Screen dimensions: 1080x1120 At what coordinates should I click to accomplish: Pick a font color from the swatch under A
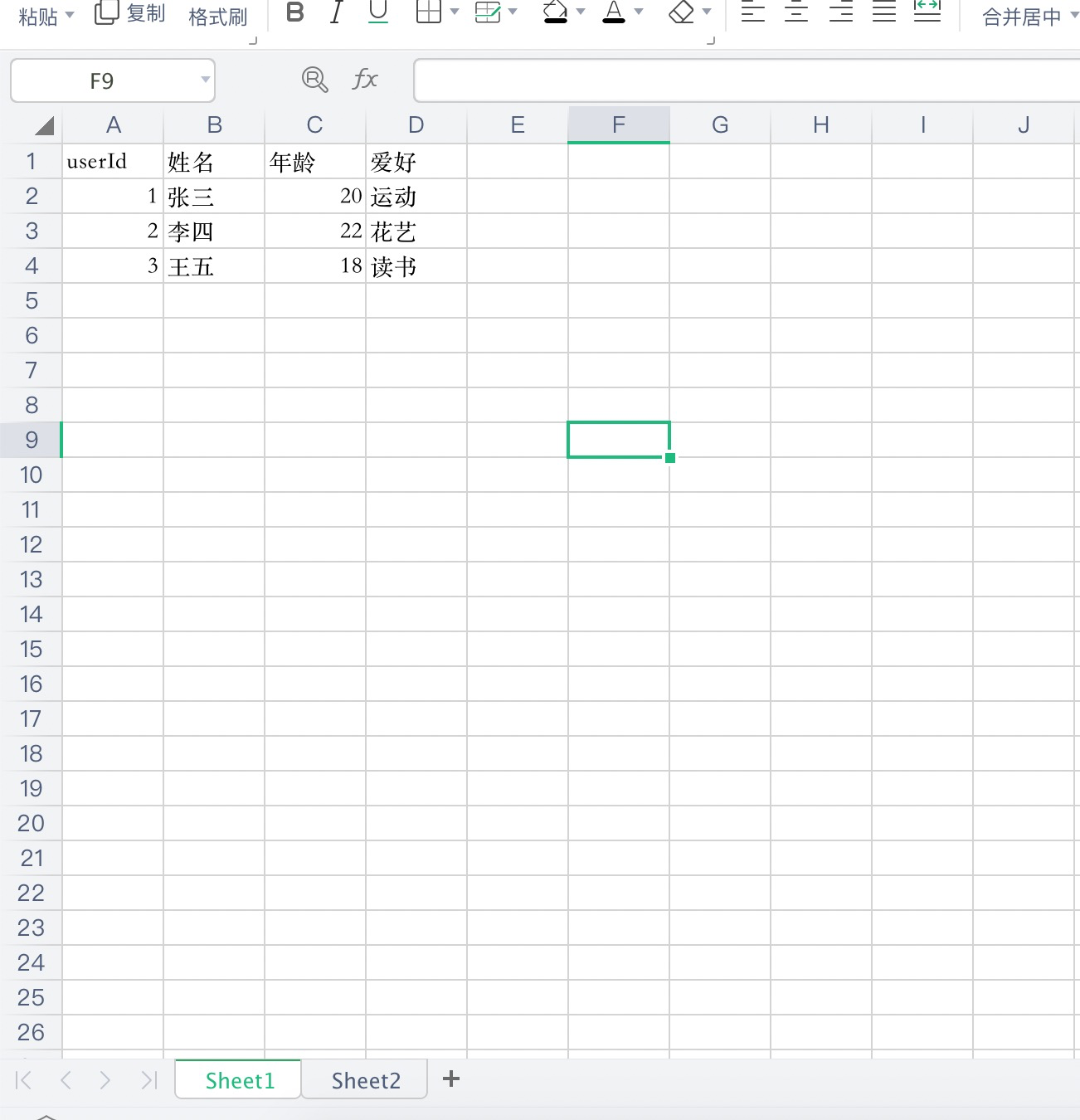pyautogui.click(x=614, y=20)
